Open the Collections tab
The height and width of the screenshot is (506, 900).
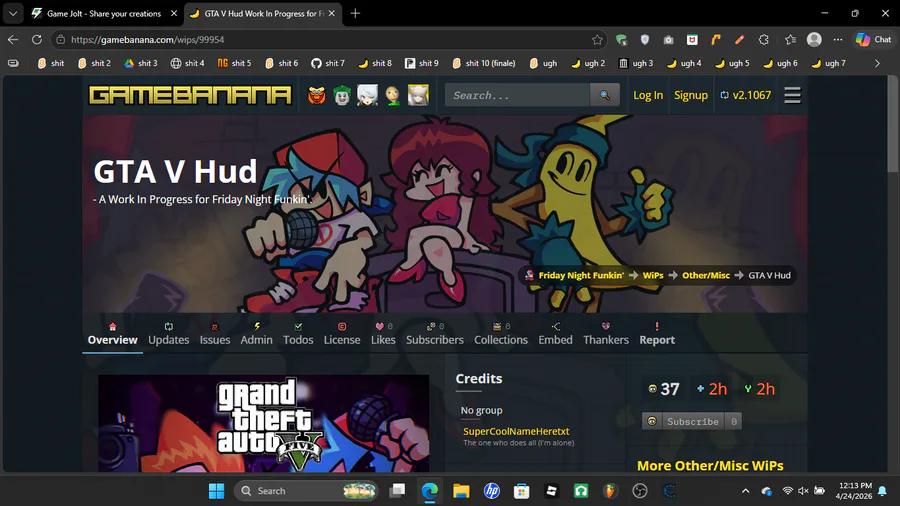point(501,334)
